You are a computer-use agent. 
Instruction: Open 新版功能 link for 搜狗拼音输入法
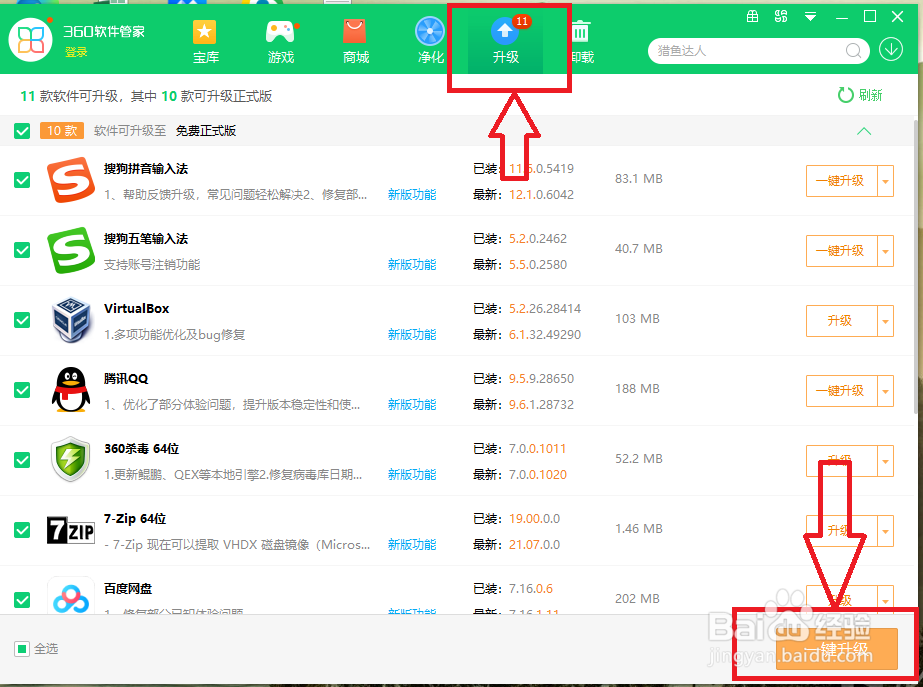412,194
